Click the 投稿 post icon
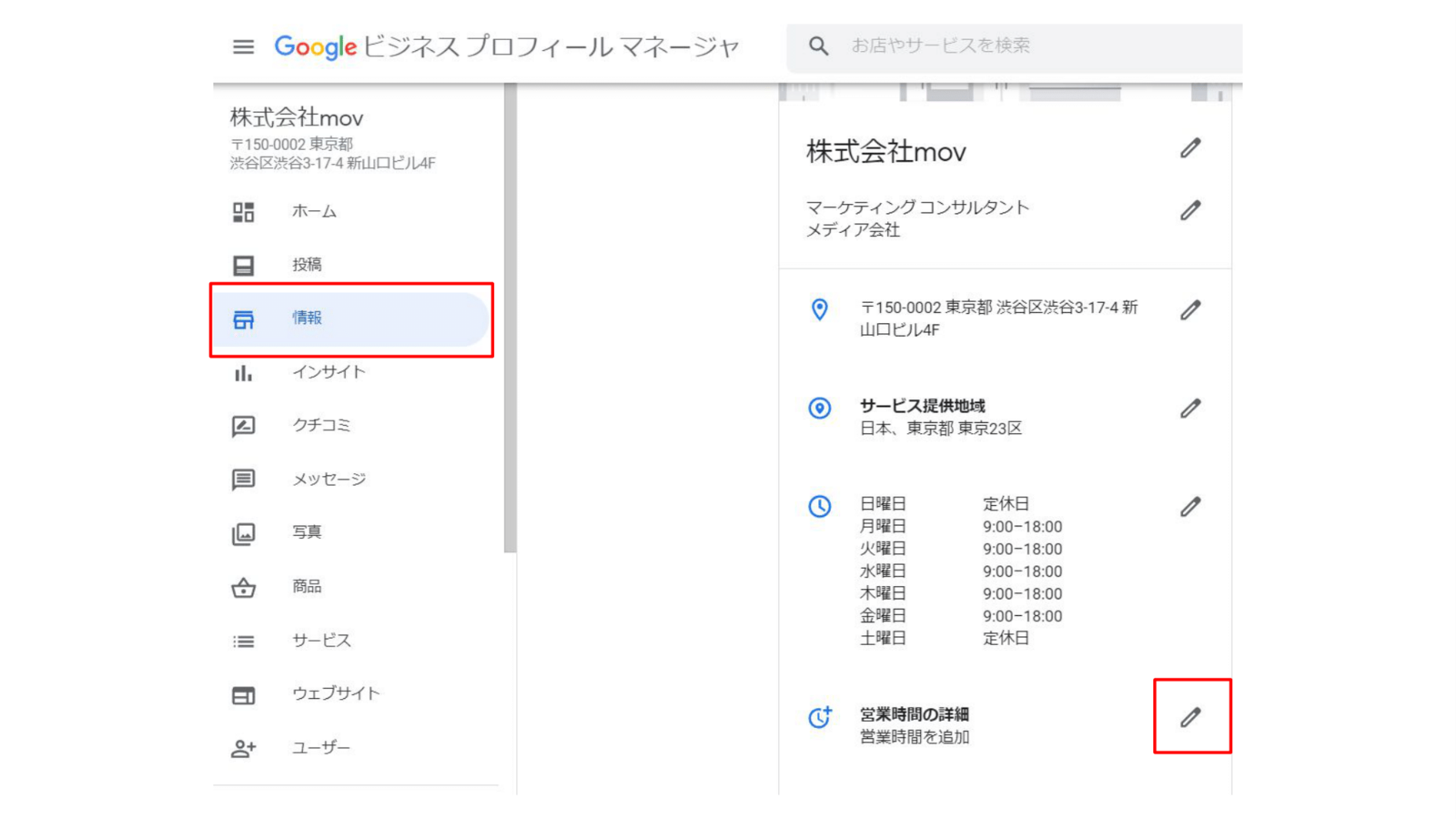The height and width of the screenshot is (819, 1456). (243, 266)
